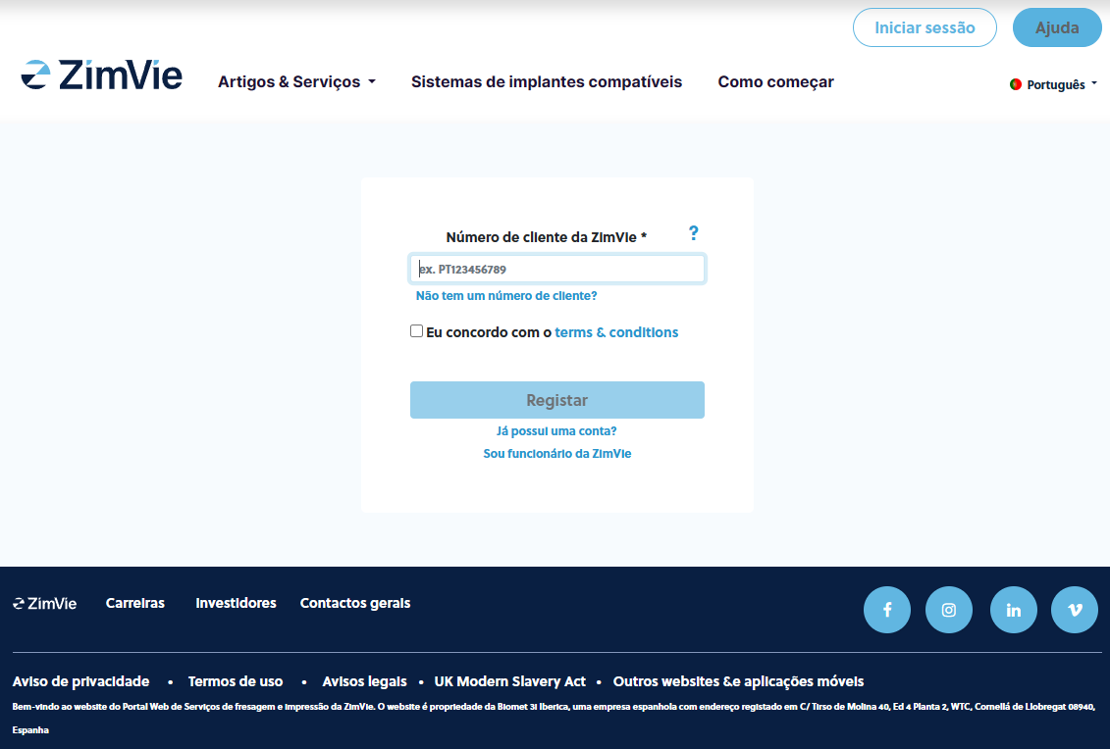
Task: Open ZimVie LinkedIn page icon
Action: (x=1013, y=610)
